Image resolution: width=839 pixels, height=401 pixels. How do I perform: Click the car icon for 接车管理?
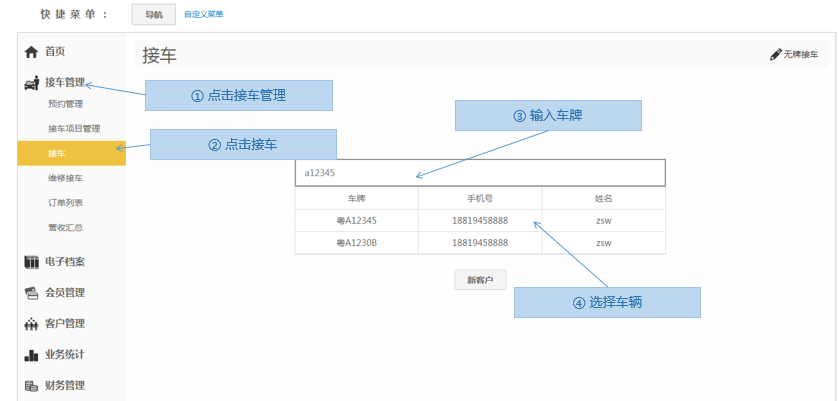(x=32, y=83)
